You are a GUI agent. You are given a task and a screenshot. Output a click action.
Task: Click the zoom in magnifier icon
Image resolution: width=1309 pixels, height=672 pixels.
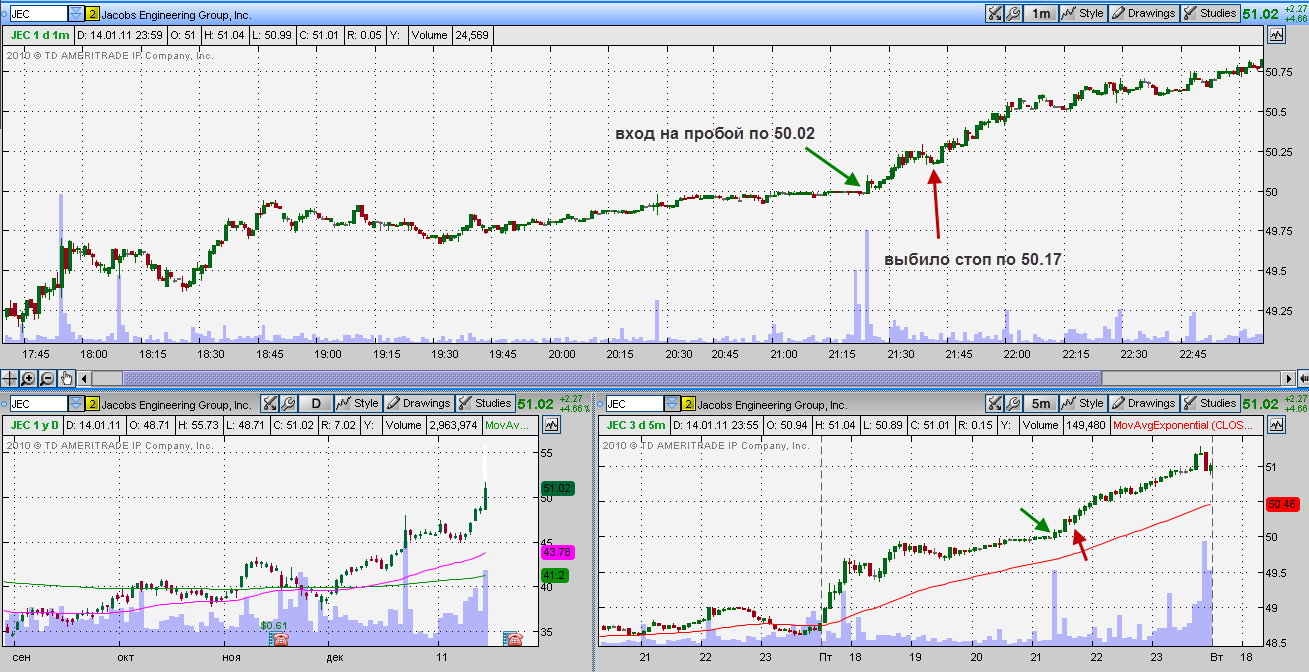29,378
